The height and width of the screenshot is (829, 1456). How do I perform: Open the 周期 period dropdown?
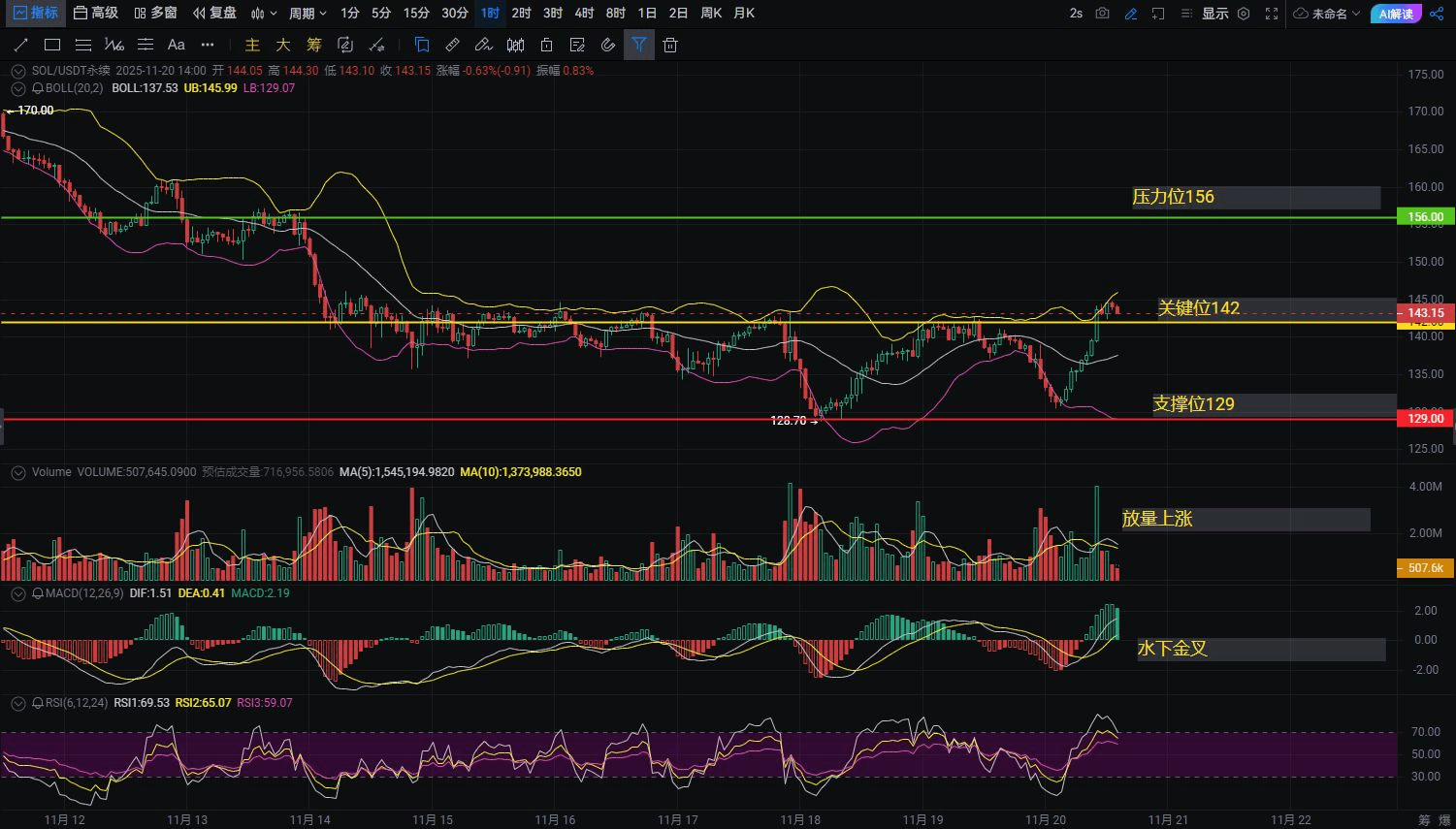pyautogui.click(x=307, y=14)
